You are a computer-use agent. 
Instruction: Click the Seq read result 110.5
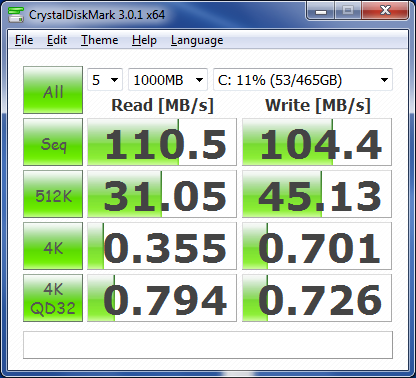(x=162, y=142)
